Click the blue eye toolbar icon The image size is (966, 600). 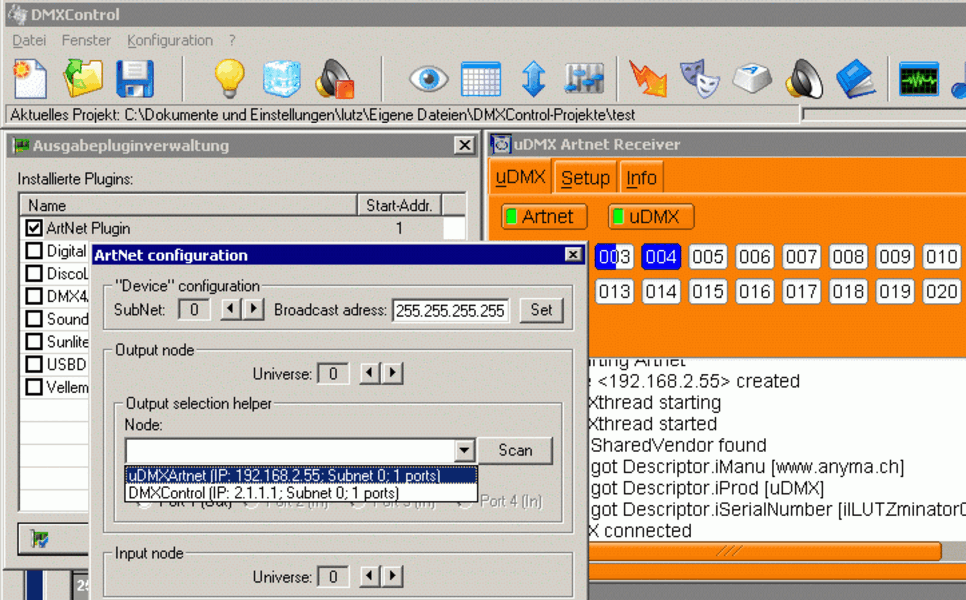pos(428,79)
